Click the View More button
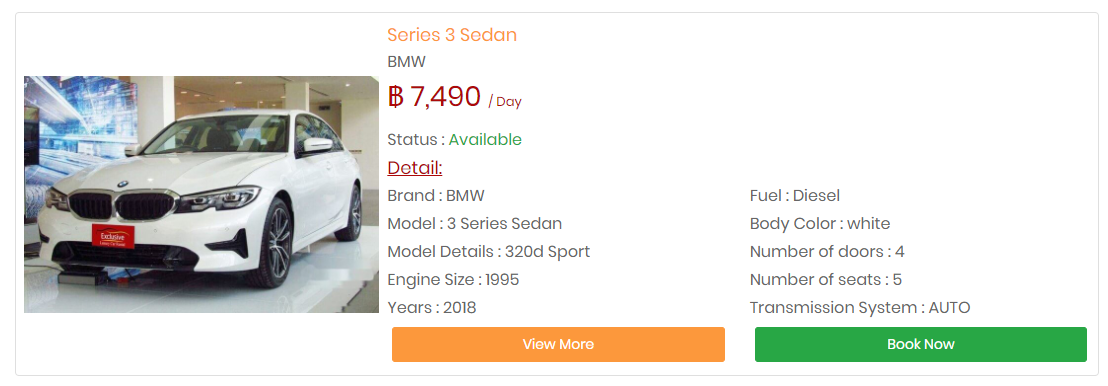 click(558, 344)
